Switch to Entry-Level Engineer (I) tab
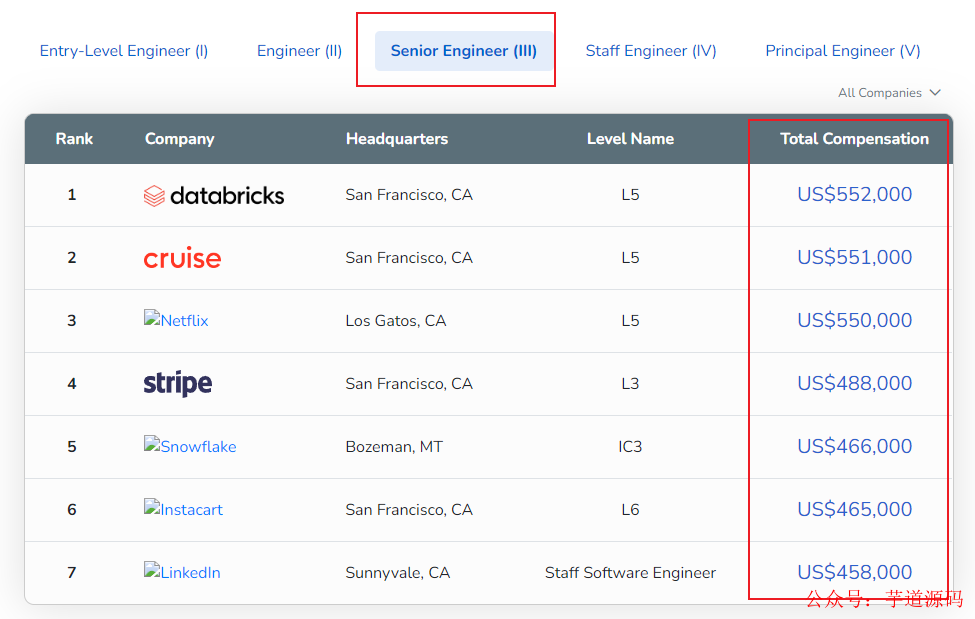This screenshot has width=975, height=619. 124,51
